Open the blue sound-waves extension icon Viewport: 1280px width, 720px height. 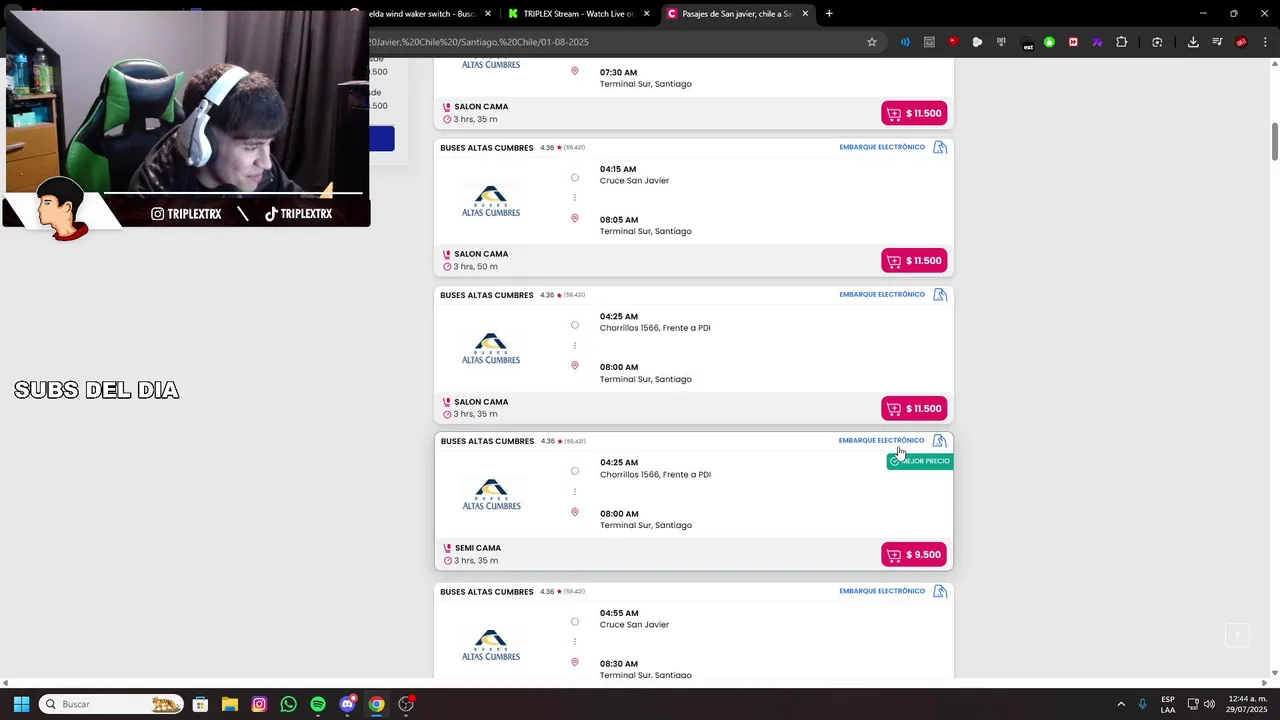tap(905, 42)
